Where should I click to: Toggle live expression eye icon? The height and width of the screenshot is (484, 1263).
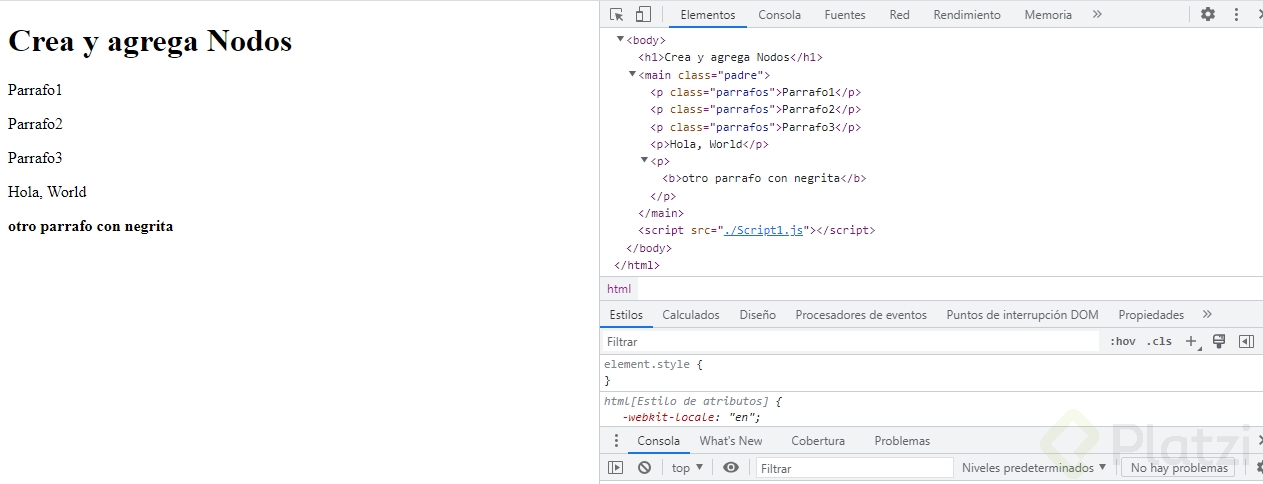tap(731, 468)
